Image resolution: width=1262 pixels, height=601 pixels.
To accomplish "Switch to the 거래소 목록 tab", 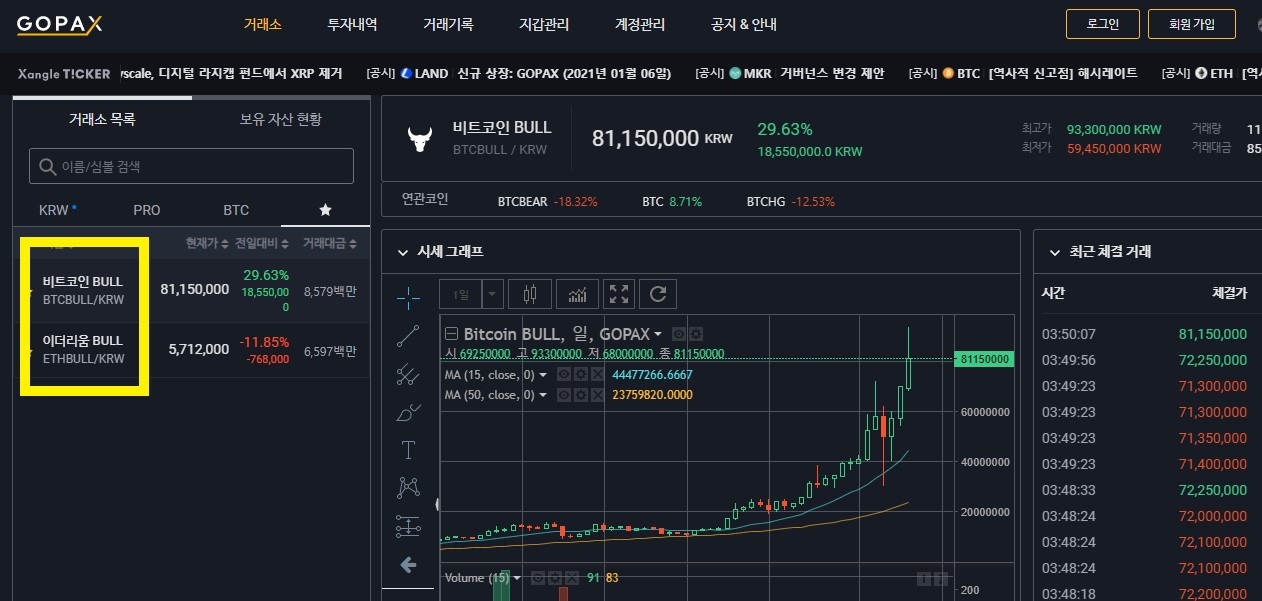I will pos(102,119).
